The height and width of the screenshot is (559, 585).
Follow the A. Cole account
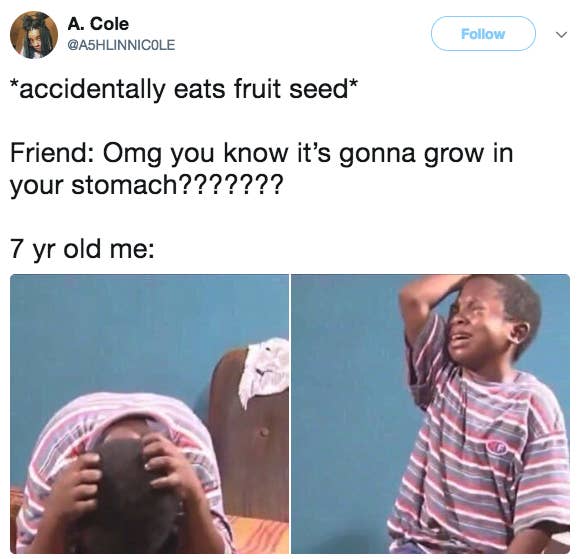point(483,34)
